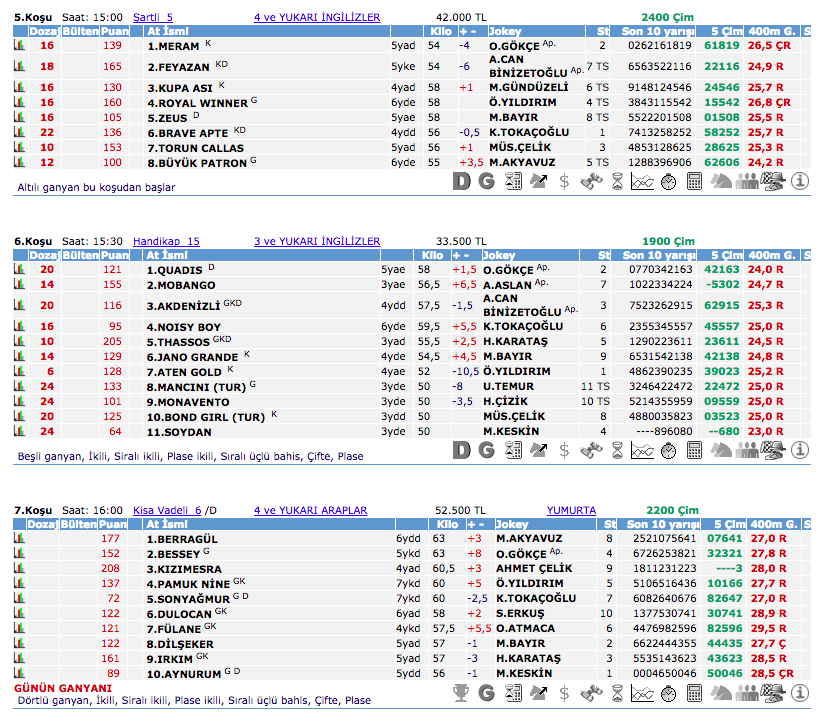Click the binoculars icon under race 5

click(x=591, y=181)
